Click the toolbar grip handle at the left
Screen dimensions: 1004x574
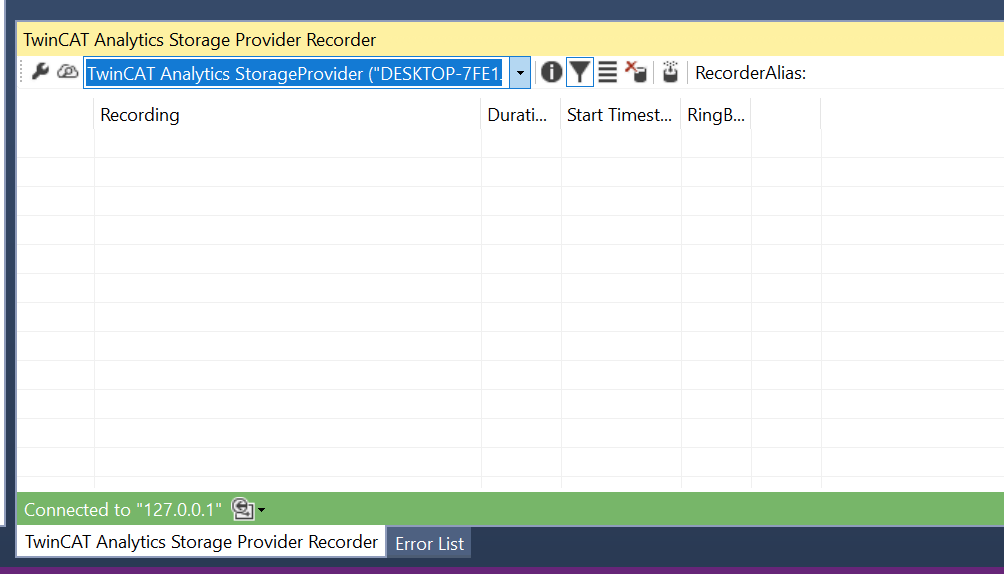(x=22, y=72)
